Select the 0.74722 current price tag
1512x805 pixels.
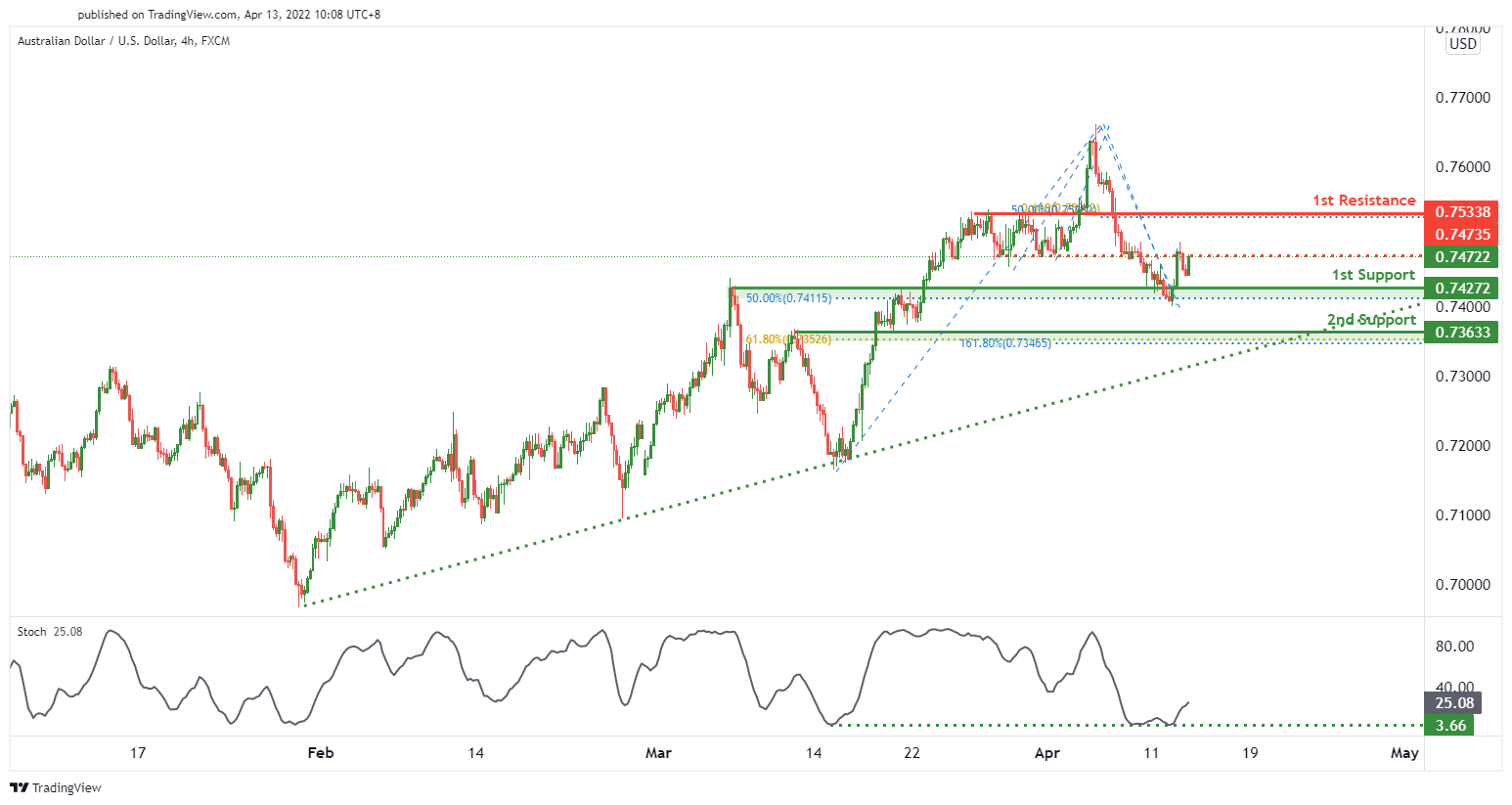click(x=1462, y=257)
